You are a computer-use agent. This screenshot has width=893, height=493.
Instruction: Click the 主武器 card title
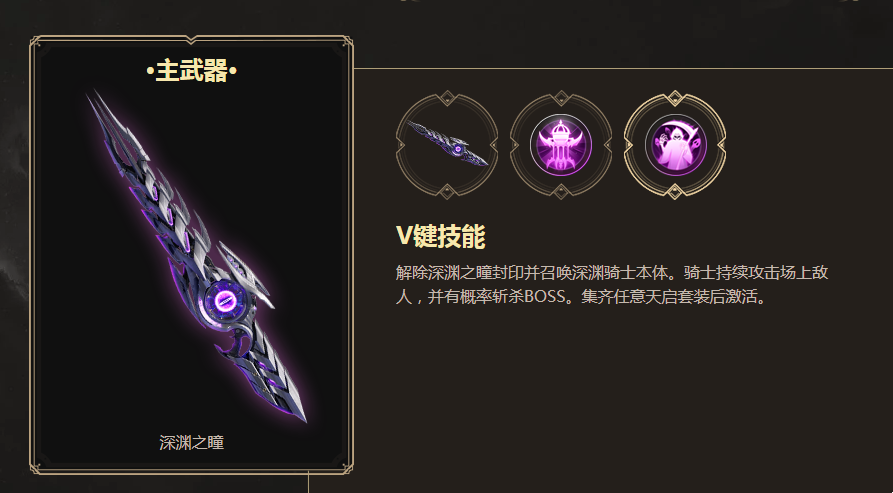pyautogui.click(x=191, y=71)
